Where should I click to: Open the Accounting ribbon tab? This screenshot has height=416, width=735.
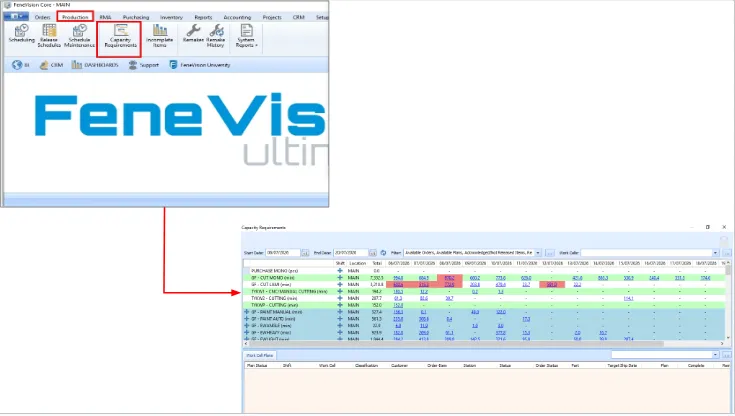[237, 17]
